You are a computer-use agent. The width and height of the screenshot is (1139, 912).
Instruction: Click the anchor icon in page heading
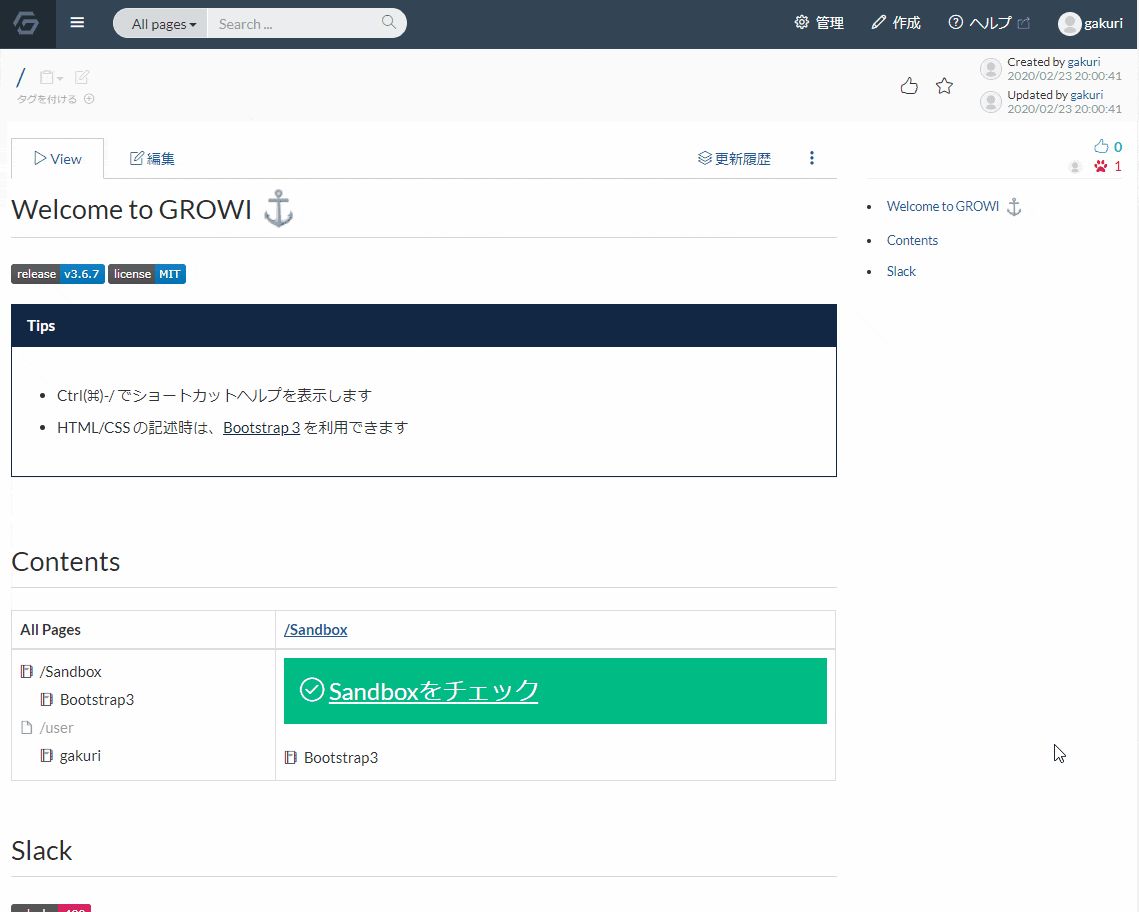(x=278, y=208)
